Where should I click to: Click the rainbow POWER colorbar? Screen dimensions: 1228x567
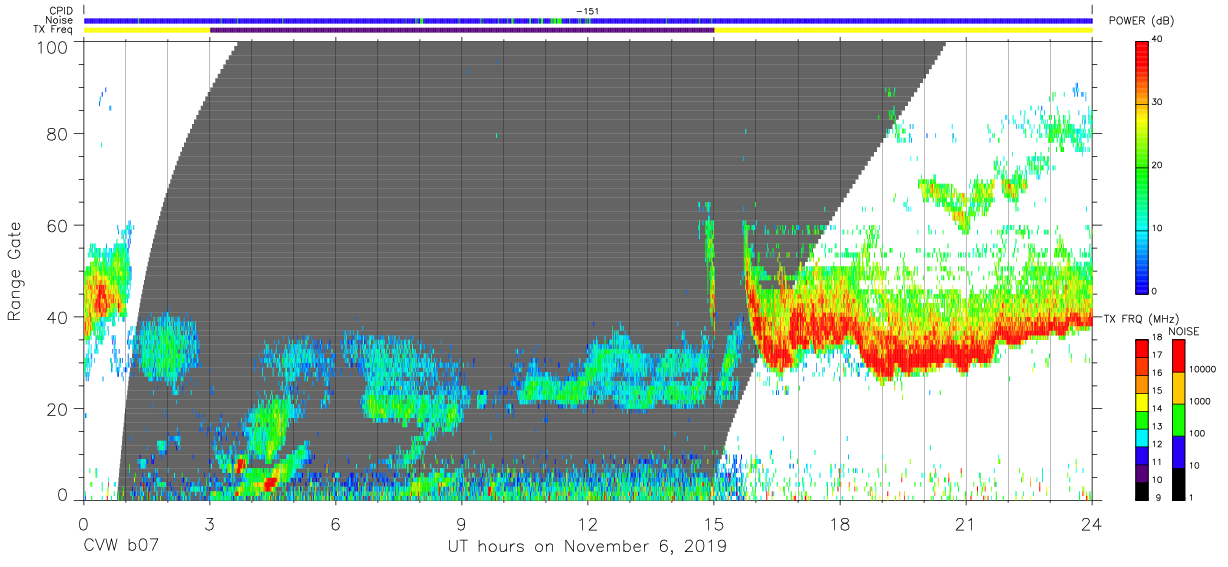click(x=1141, y=166)
